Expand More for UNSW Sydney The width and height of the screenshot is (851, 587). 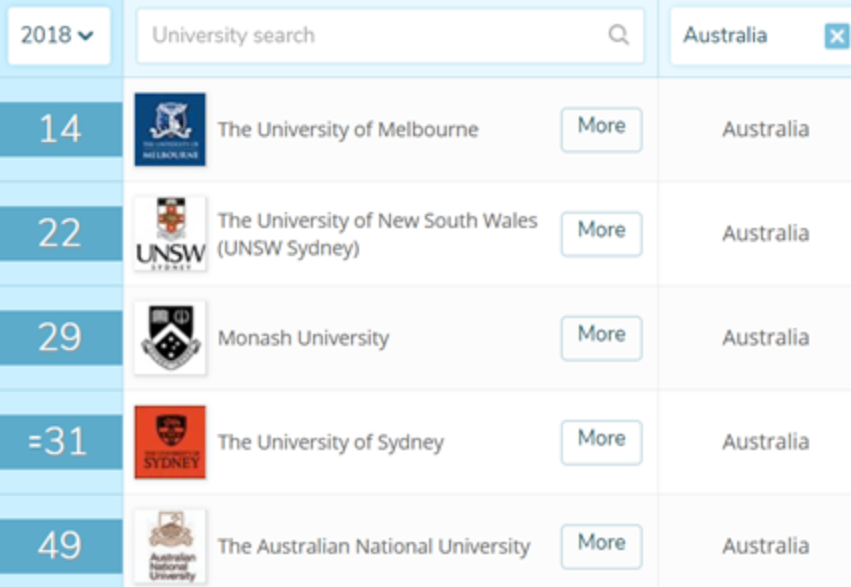pos(601,233)
